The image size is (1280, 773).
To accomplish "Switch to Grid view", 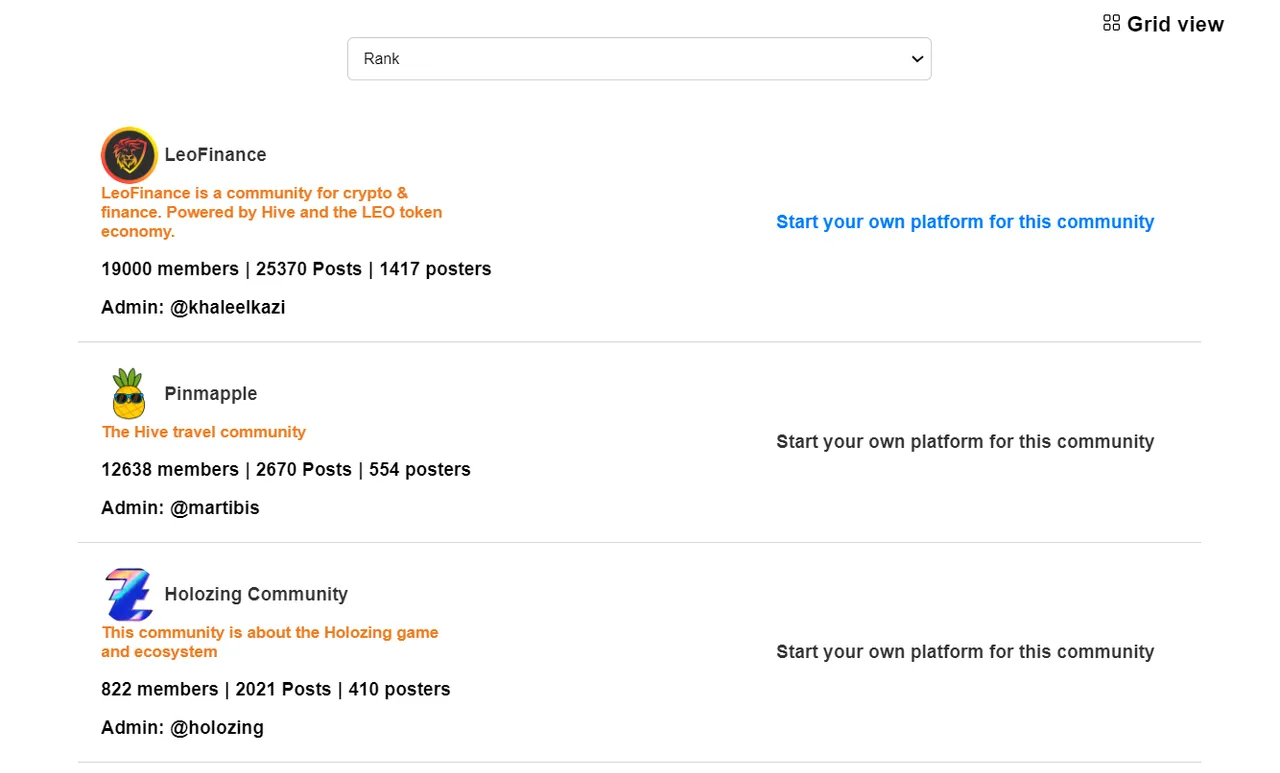I will pos(1163,24).
